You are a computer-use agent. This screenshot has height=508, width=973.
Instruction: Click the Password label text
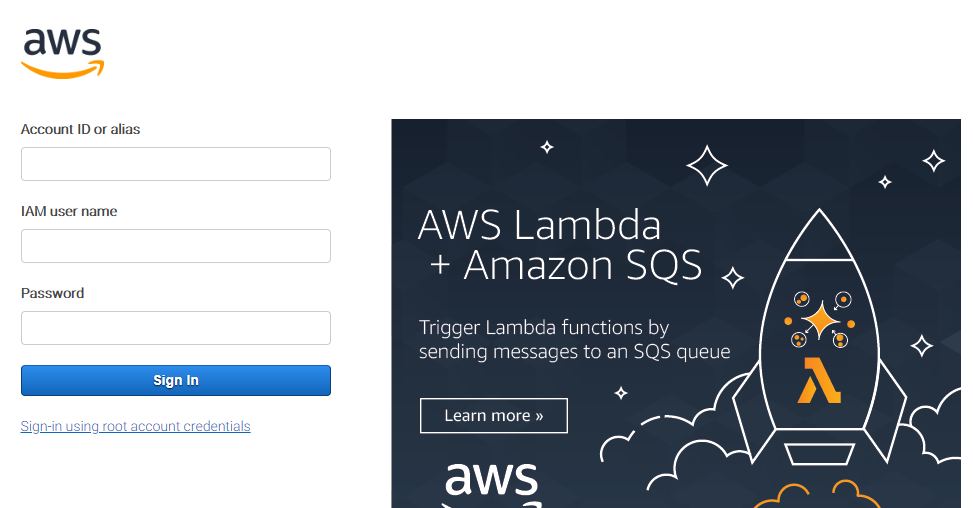tap(52, 293)
